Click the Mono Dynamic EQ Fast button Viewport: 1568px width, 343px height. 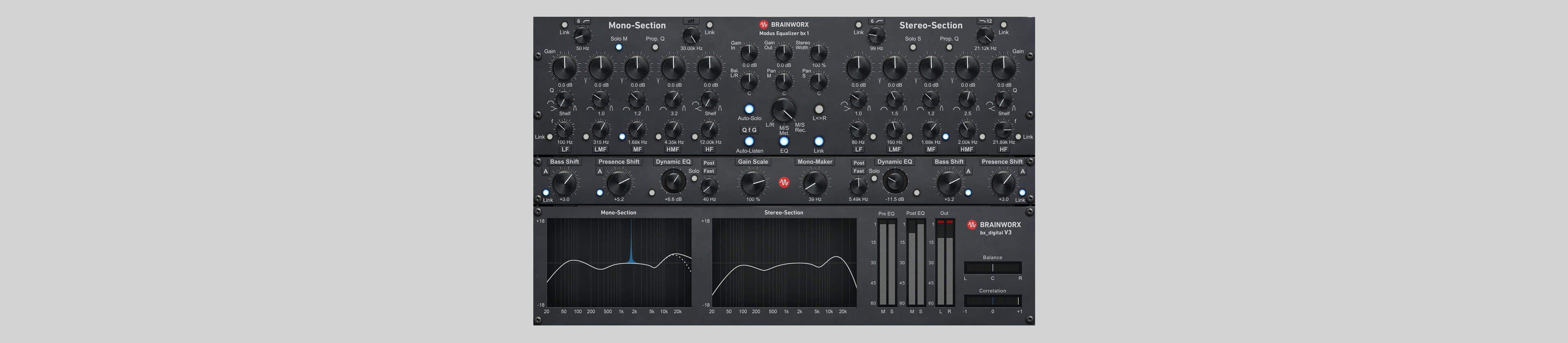(x=709, y=171)
